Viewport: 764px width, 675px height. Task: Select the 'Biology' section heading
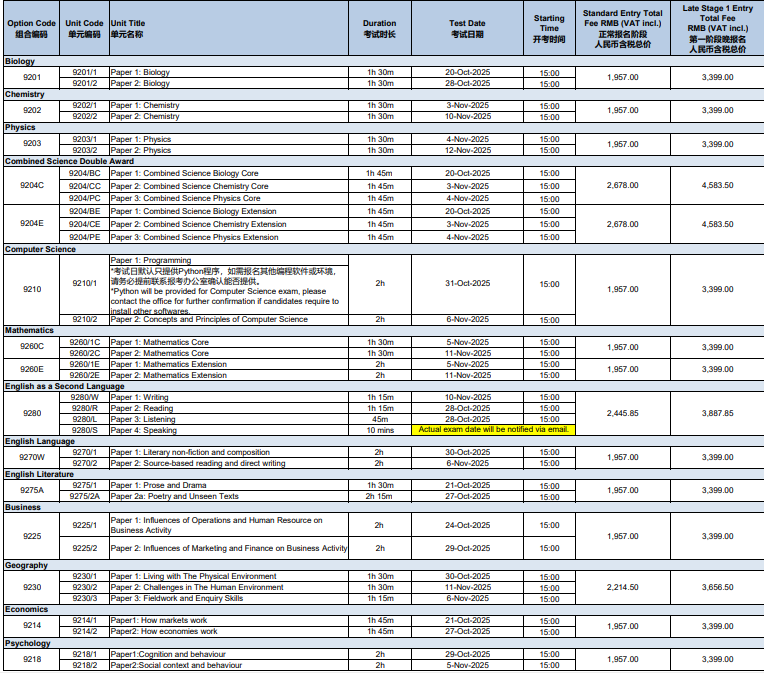pyautogui.click(x=20, y=61)
